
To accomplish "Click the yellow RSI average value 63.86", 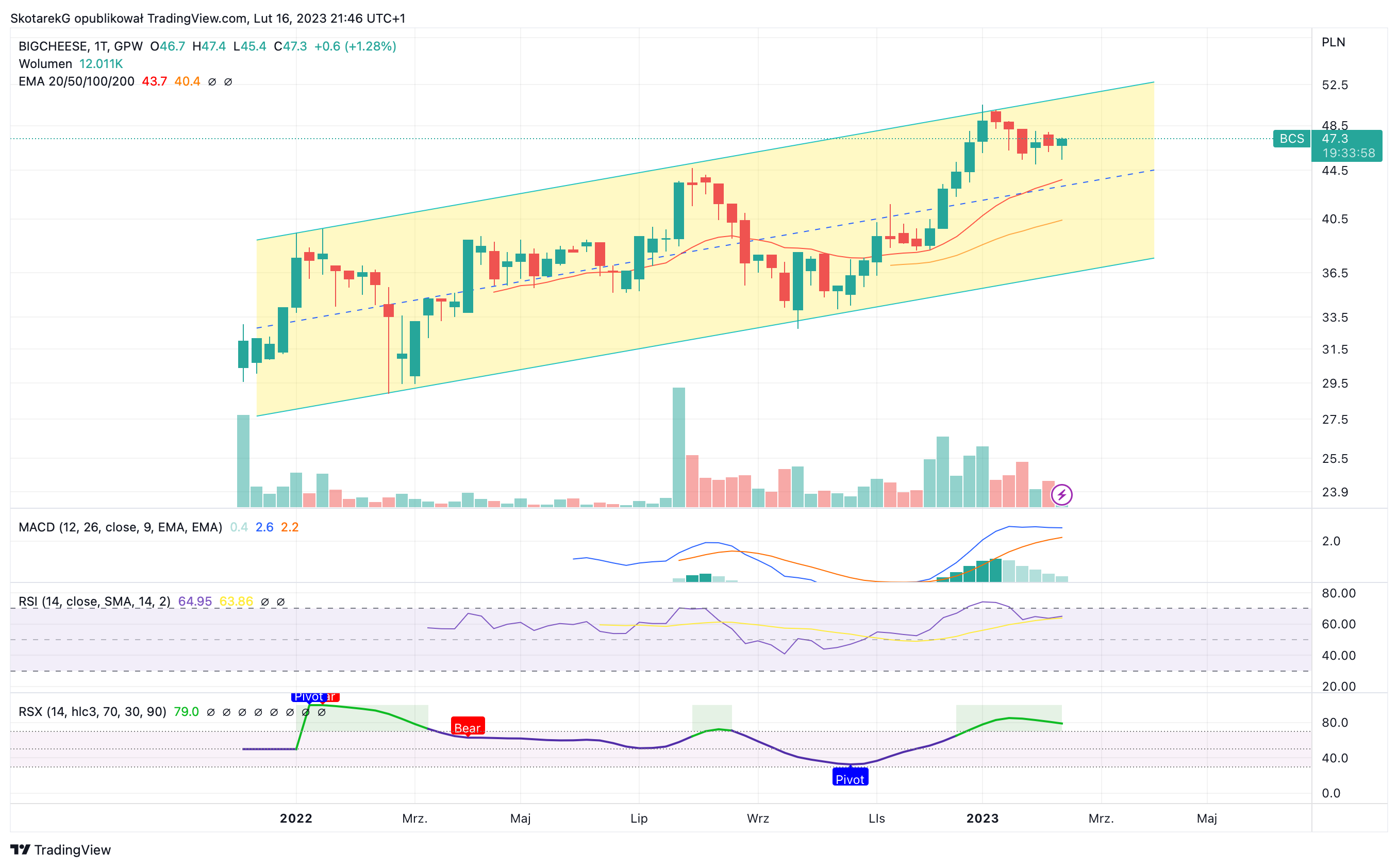I will [236, 601].
